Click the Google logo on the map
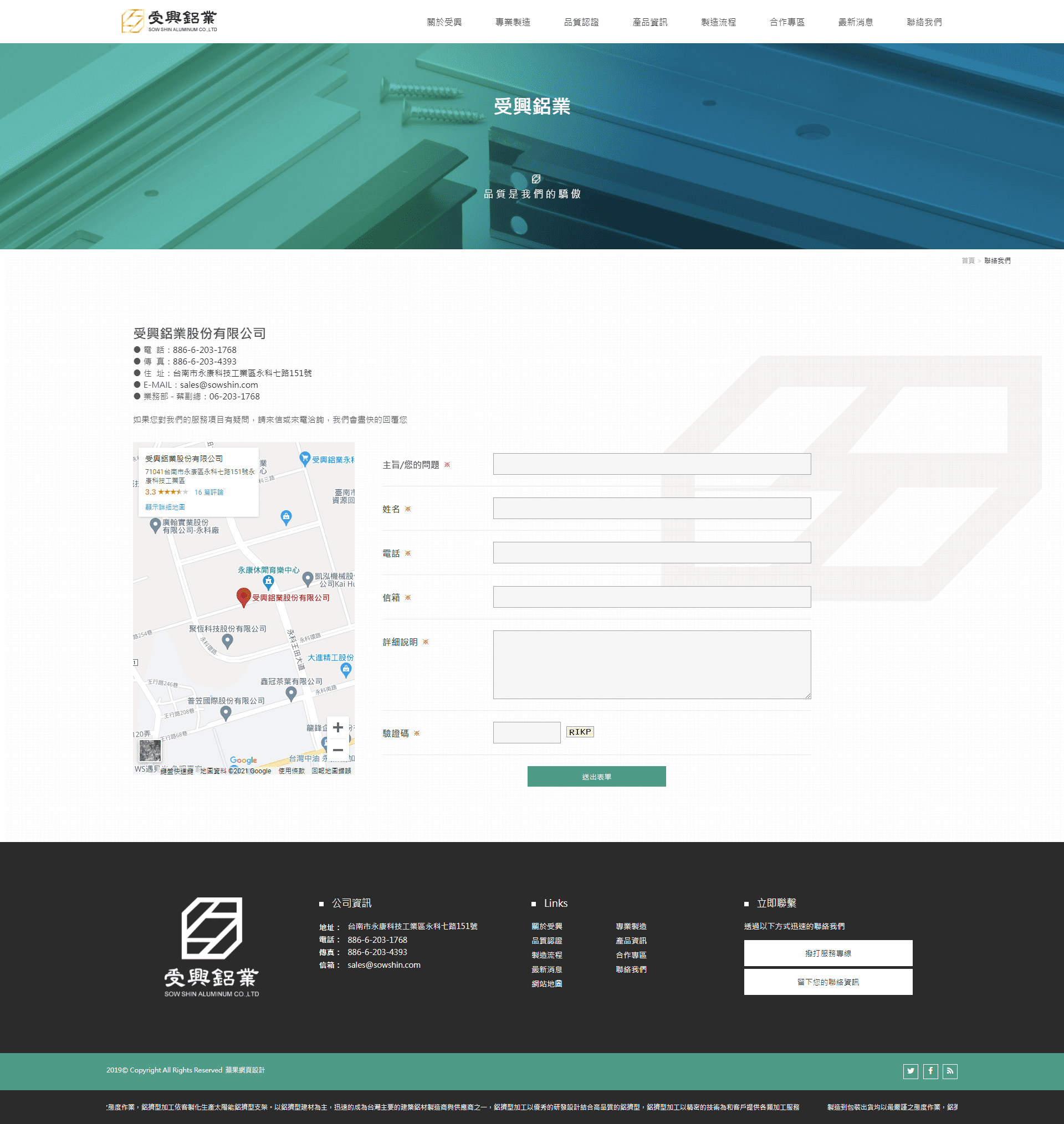Screen dimensions: 1064x1124 (x=243, y=760)
